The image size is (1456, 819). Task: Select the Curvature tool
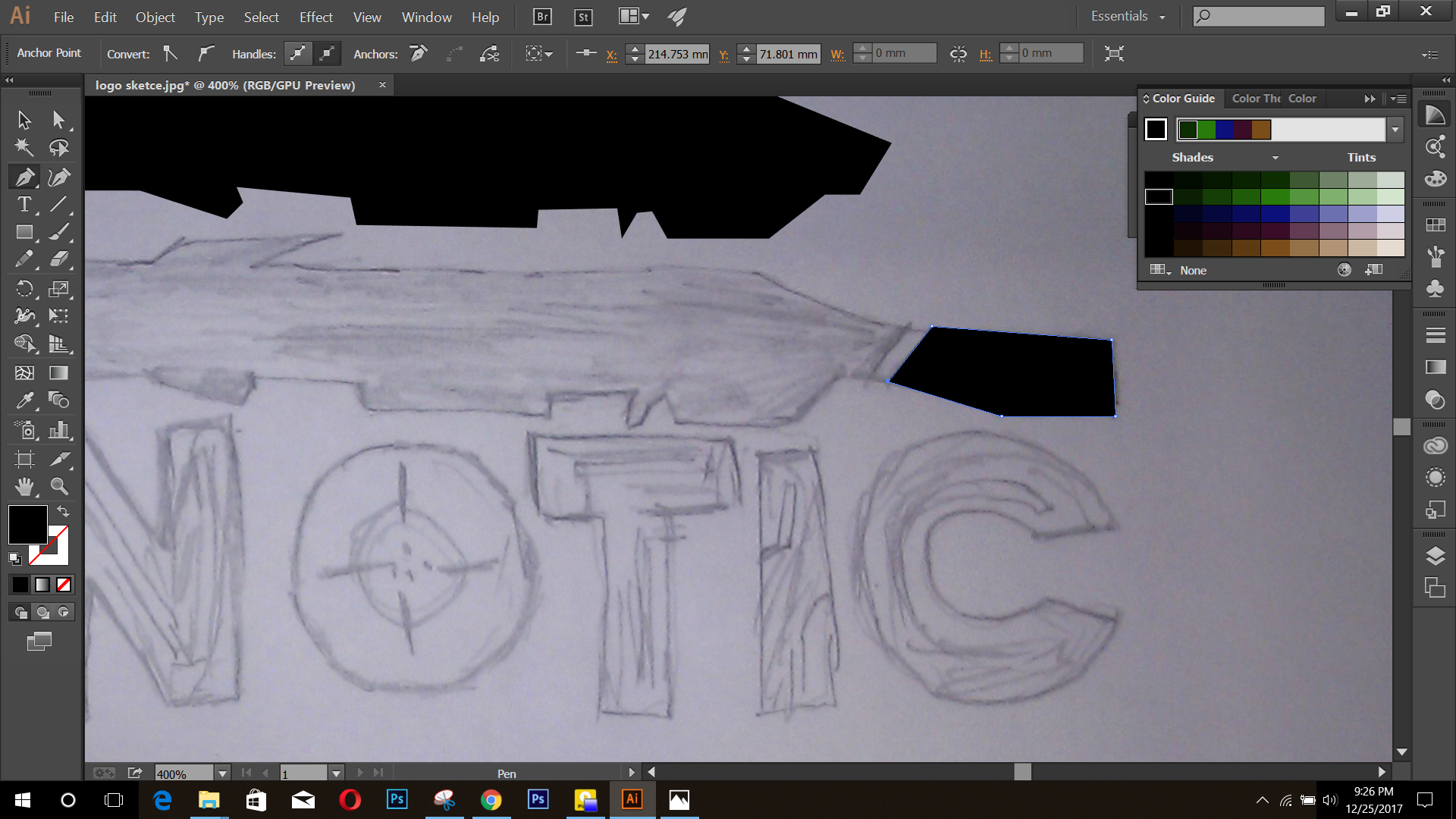(x=59, y=177)
